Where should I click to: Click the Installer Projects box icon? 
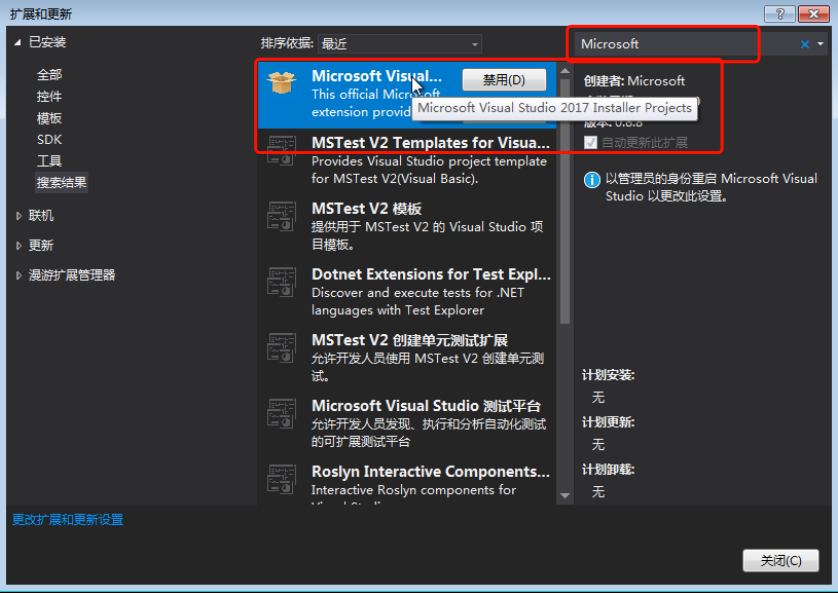click(x=282, y=82)
